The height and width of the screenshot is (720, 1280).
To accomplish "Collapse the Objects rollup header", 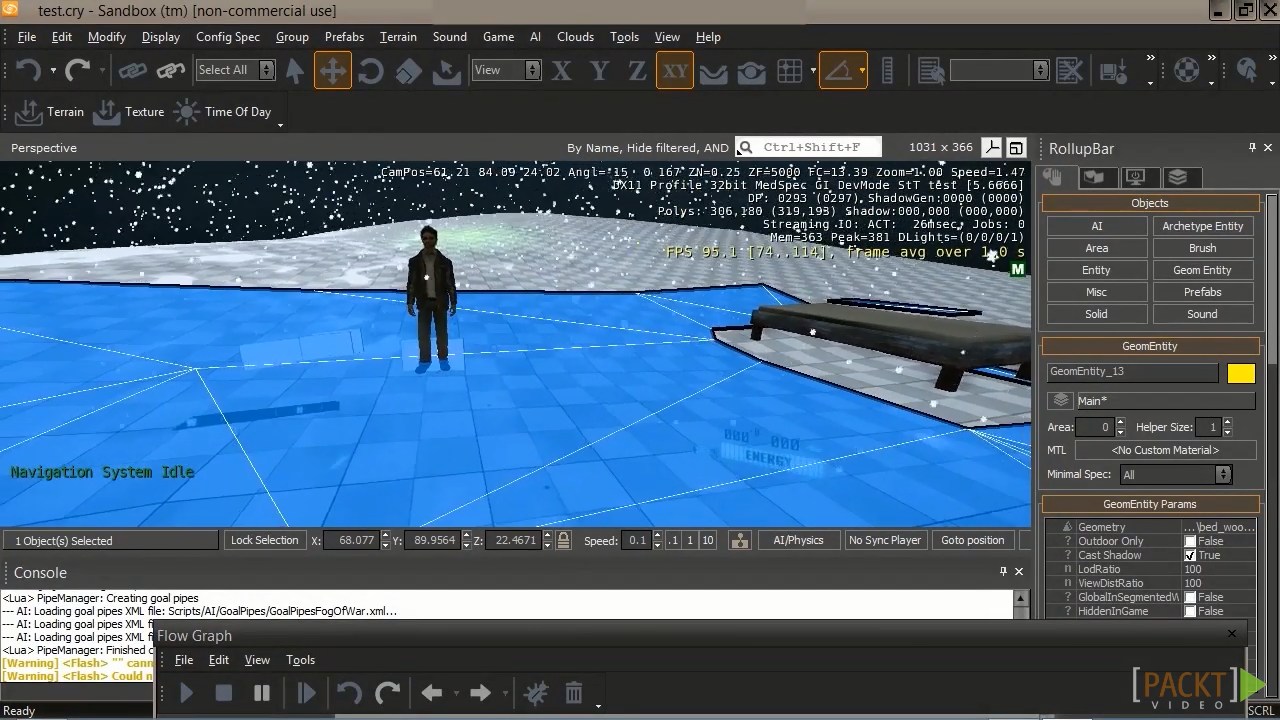I will click(x=1150, y=203).
